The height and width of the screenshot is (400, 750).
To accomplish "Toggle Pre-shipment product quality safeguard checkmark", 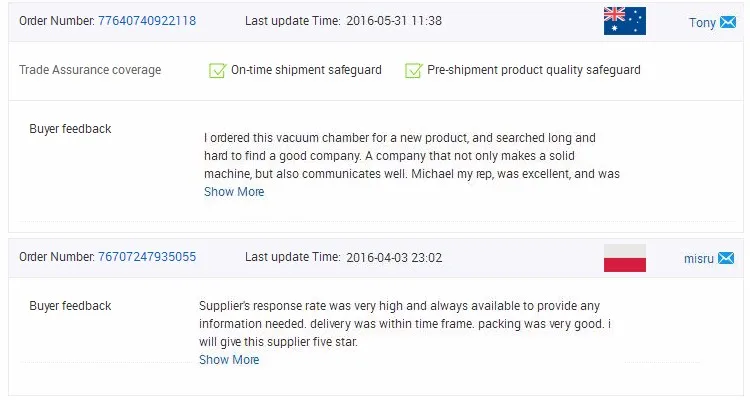I will point(414,70).
